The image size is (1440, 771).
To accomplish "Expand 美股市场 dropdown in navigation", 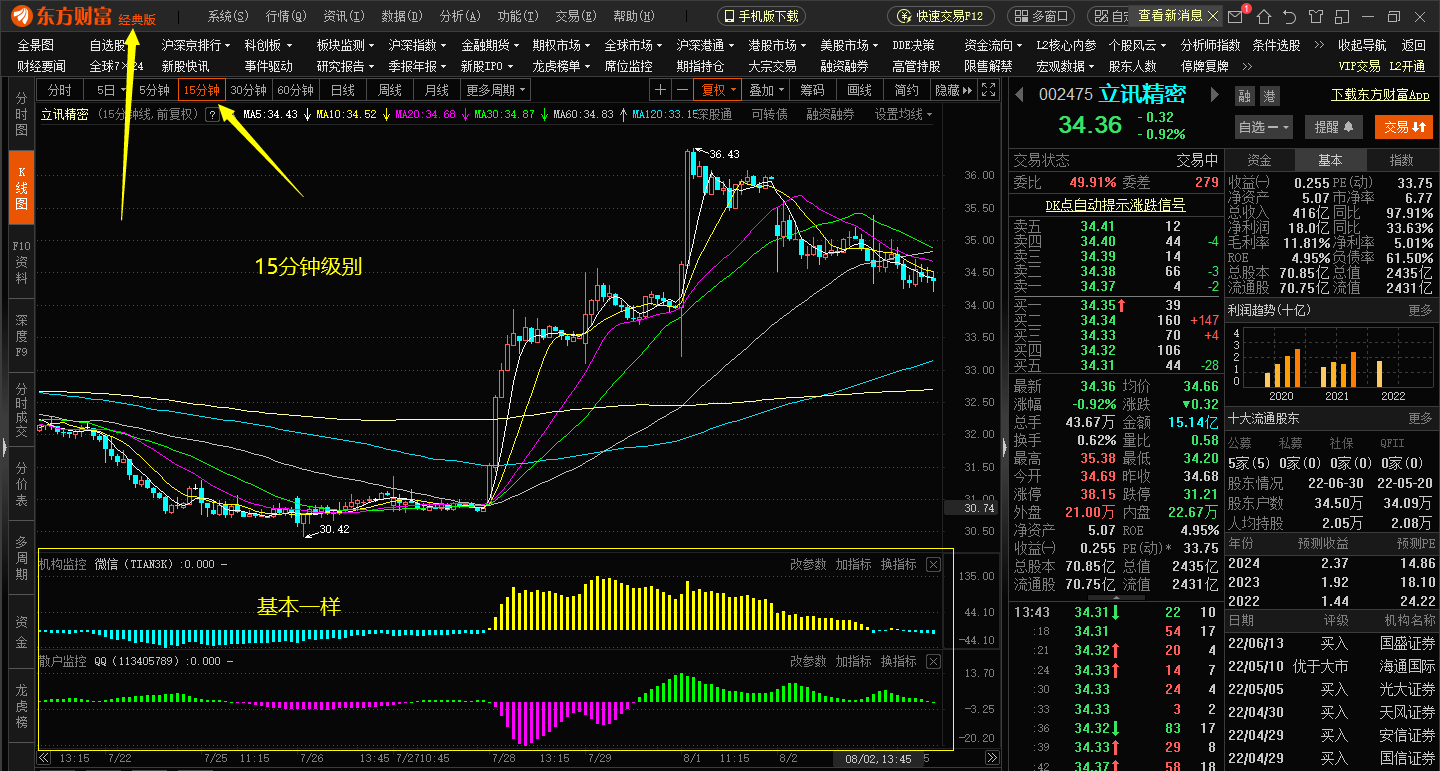I will [x=848, y=46].
